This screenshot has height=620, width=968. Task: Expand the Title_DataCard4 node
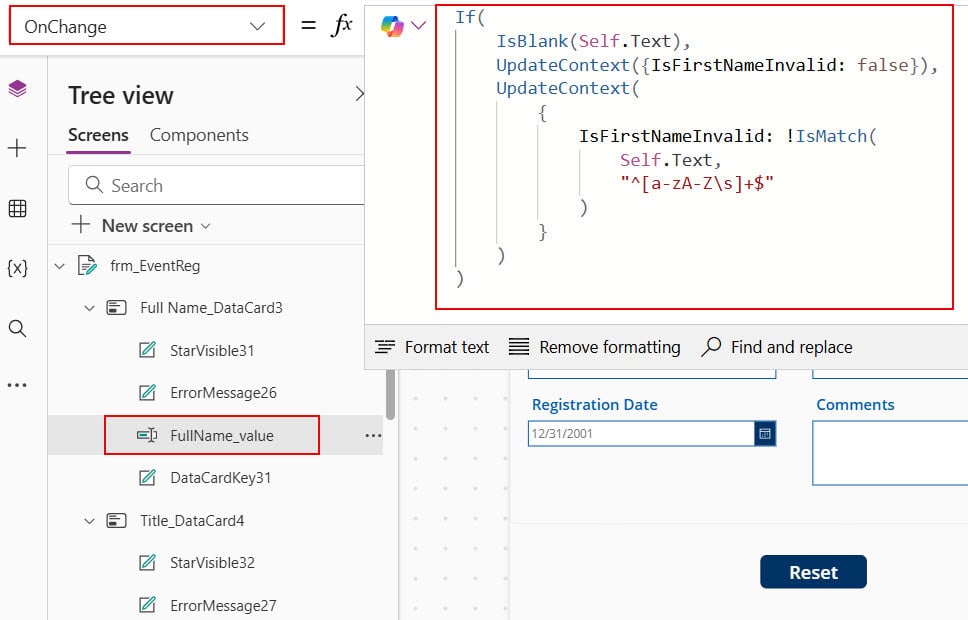(x=88, y=520)
